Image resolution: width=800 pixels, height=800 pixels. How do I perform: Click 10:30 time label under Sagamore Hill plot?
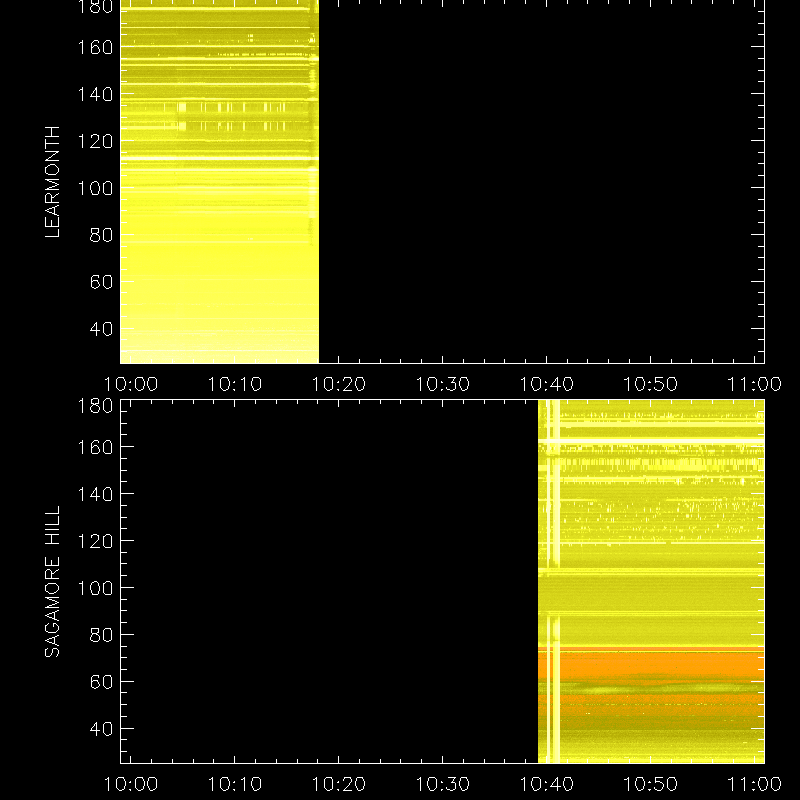tap(442, 784)
